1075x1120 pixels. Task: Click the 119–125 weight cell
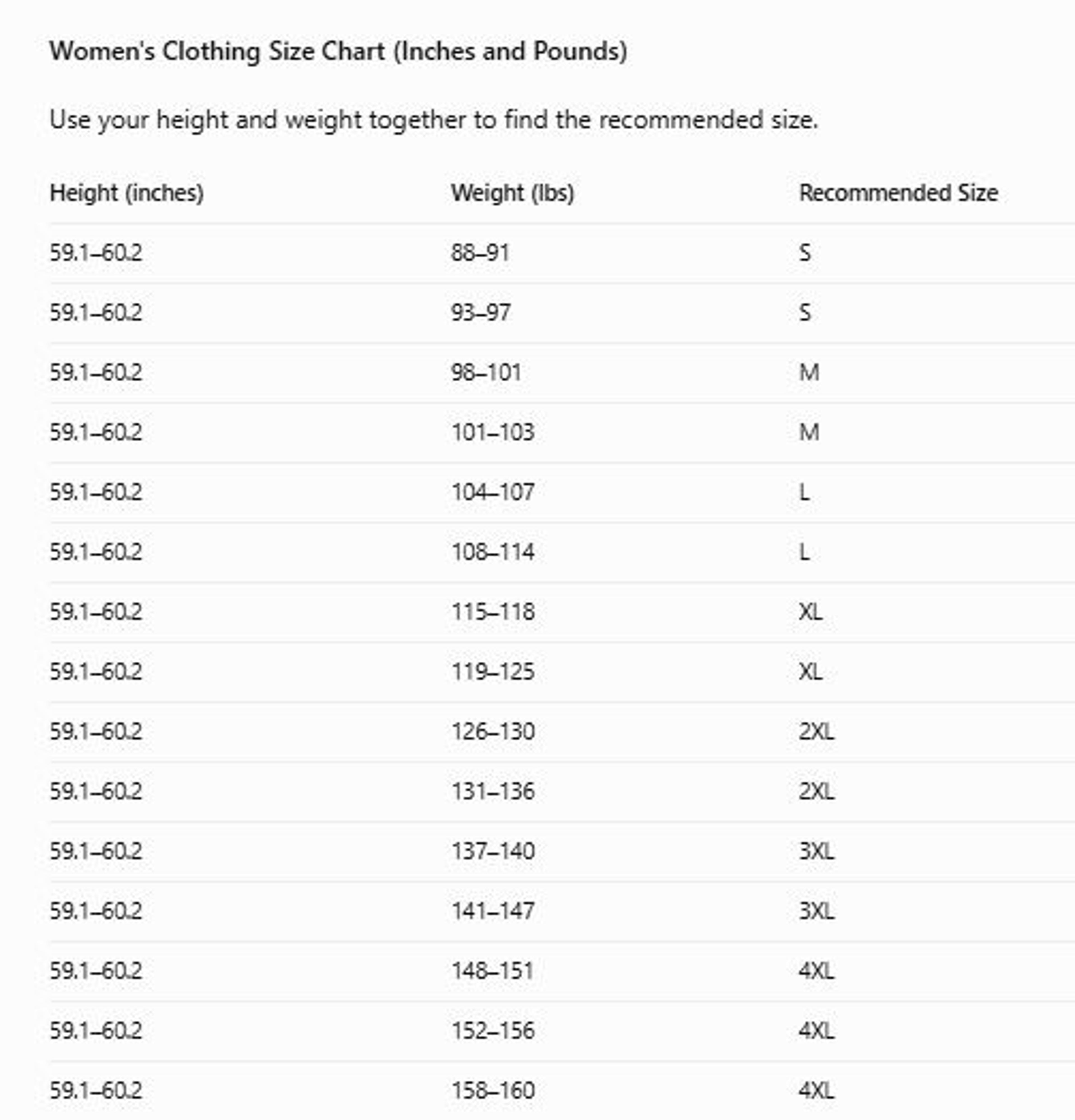click(x=492, y=672)
